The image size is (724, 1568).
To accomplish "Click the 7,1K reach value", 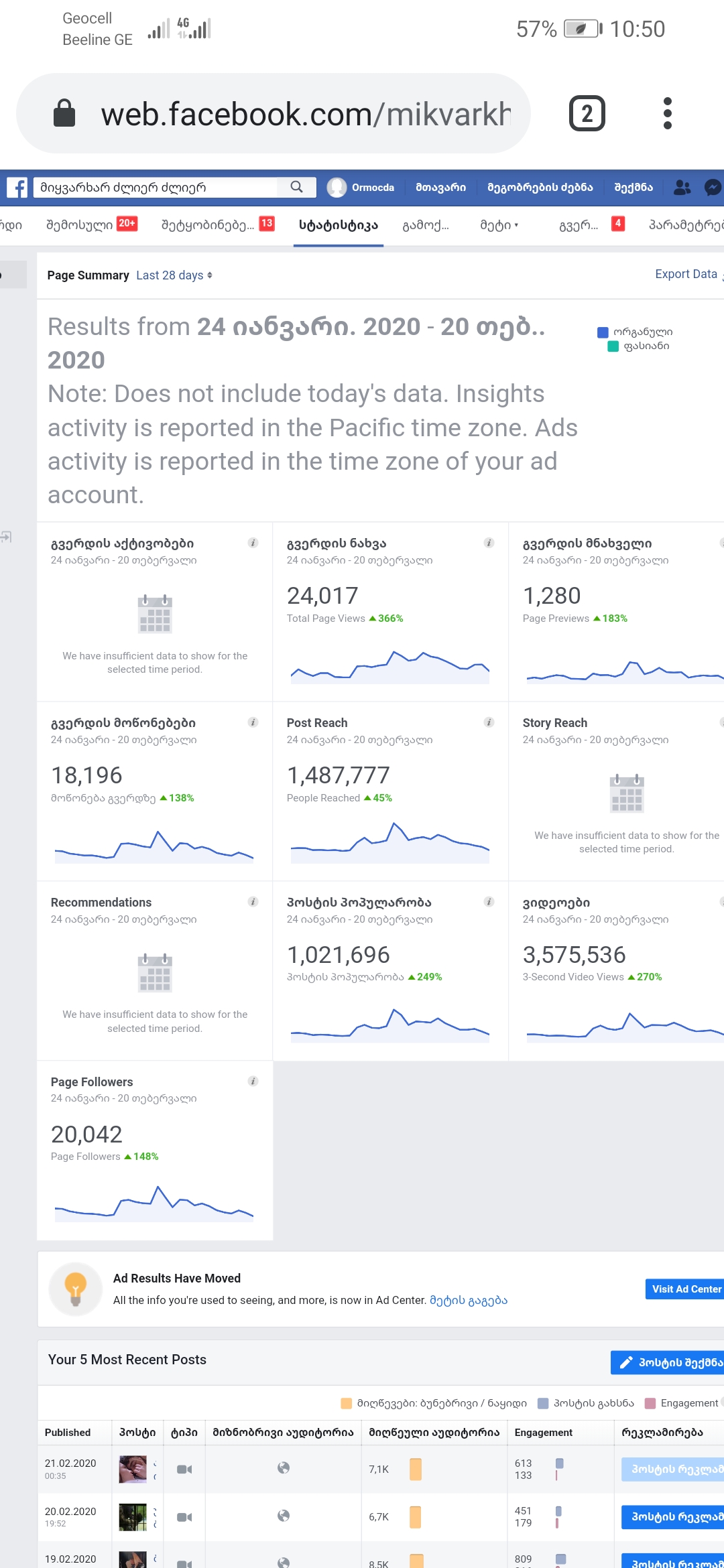I will pos(378,1469).
